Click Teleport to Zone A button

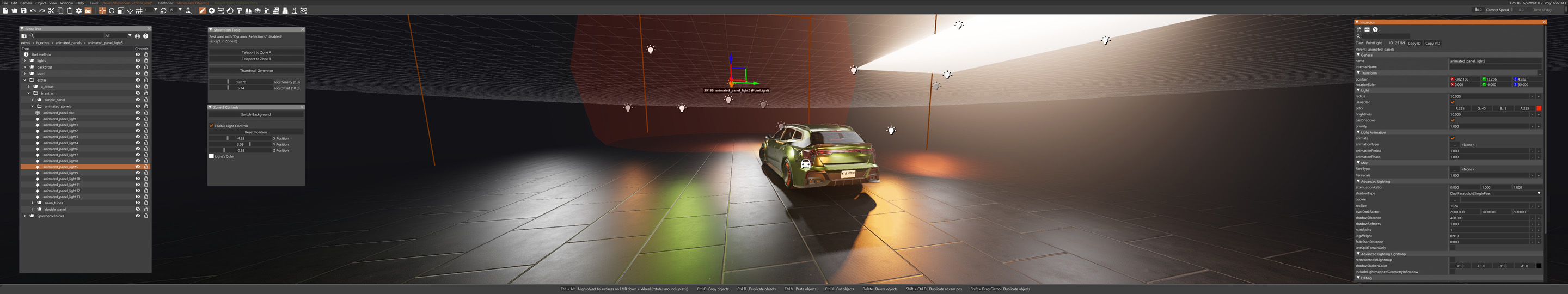[256, 52]
